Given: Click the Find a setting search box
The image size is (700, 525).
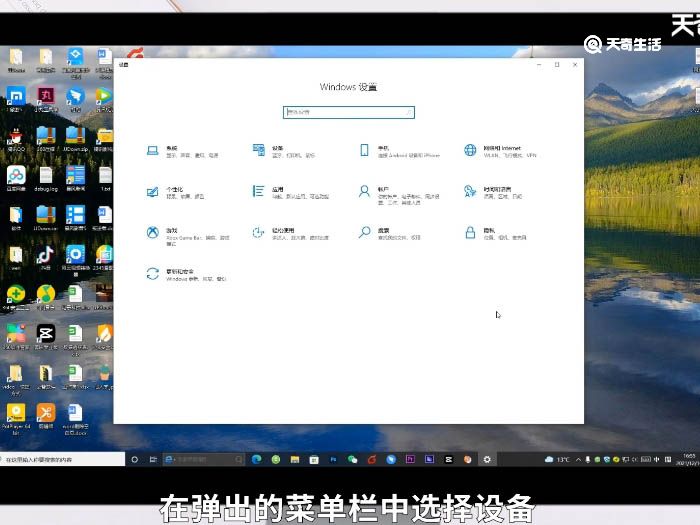Looking at the screenshot, I should click(x=348, y=113).
